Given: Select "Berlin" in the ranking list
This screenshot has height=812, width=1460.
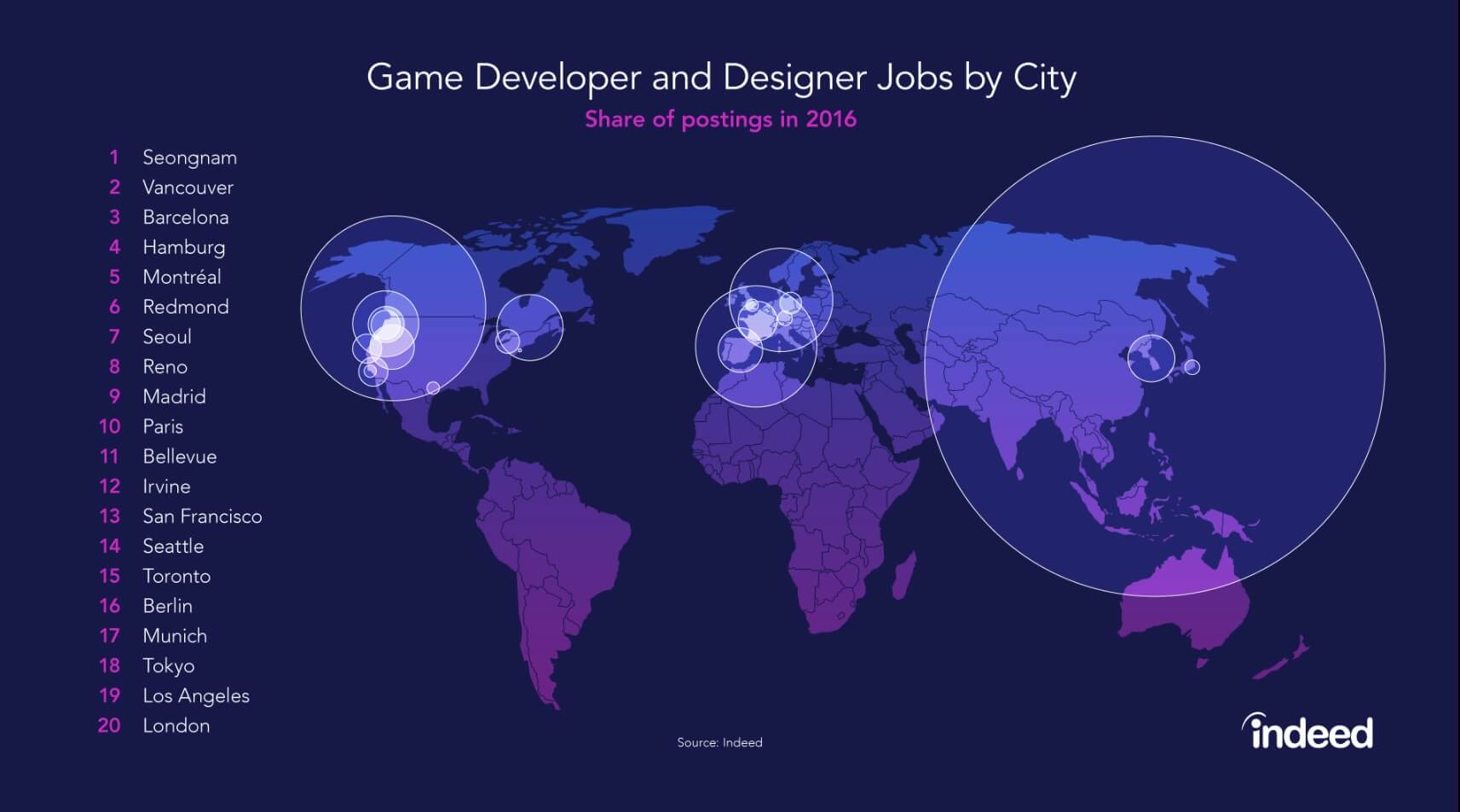Looking at the screenshot, I should point(167,606).
